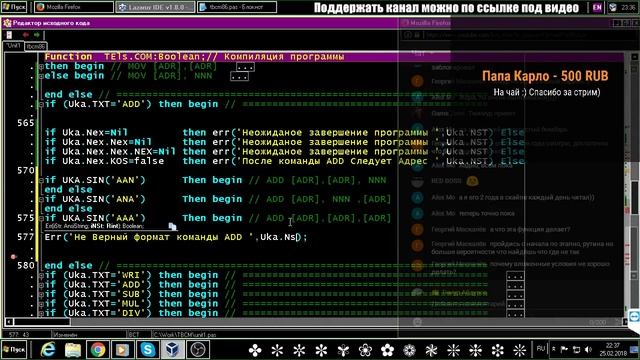
Task: Open folded '...' box after MOV [ADR], NNN
Action: pos(239,76)
